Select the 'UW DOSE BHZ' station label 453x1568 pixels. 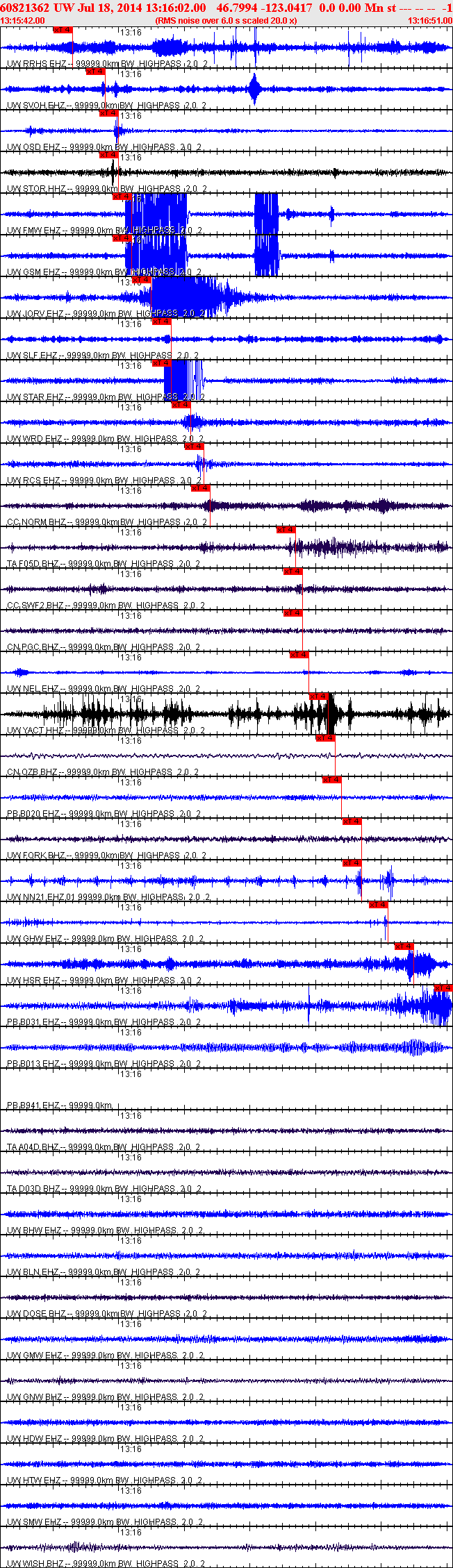pyautogui.click(x=37, y=1314)
